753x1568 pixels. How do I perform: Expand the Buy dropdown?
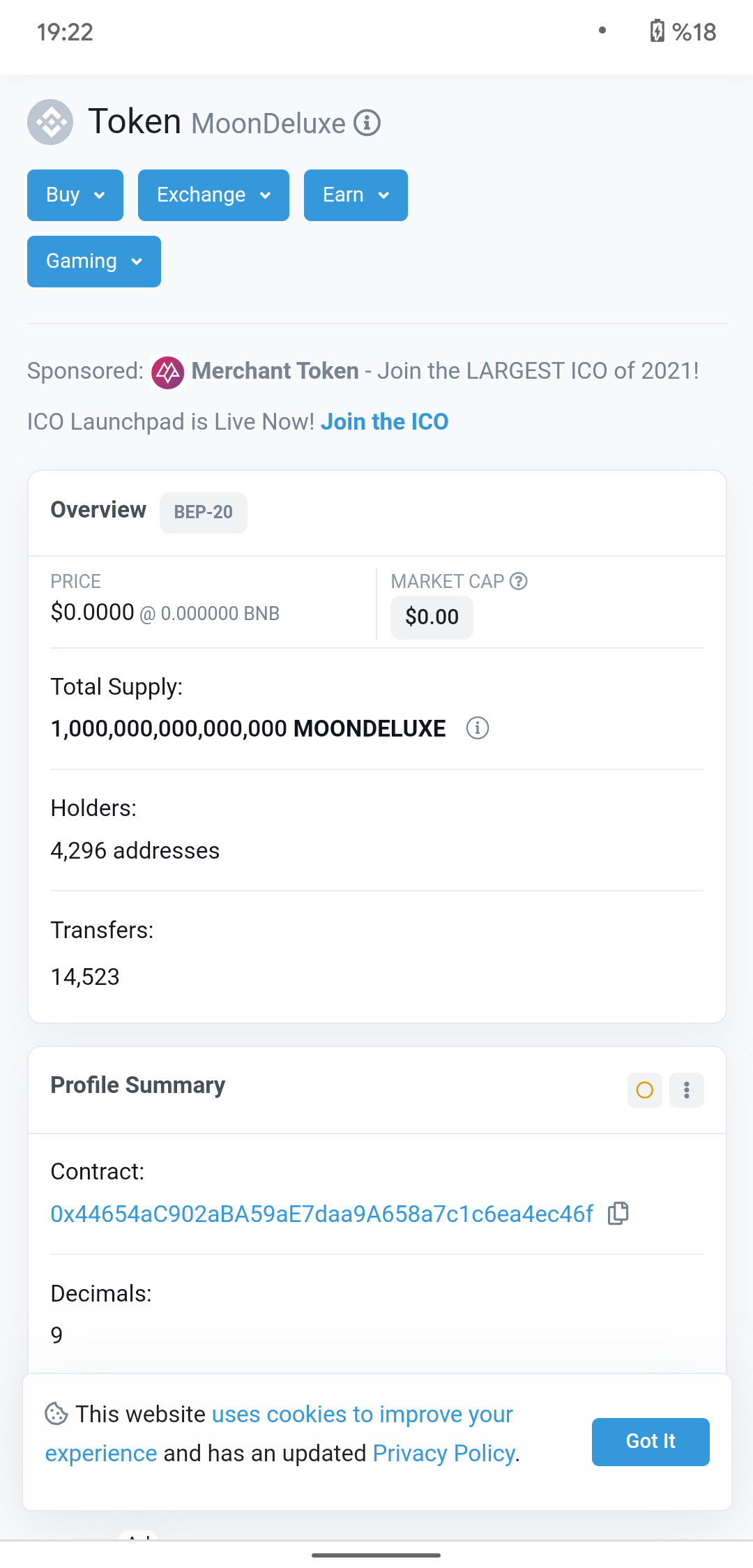pyautogui.click(x=75, y=195)
